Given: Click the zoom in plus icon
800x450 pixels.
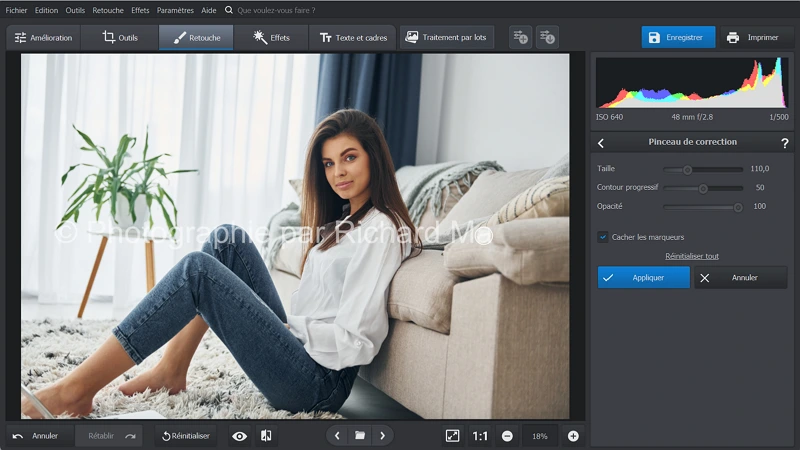Looking at the screenshot, I should [x=573, y=436].
